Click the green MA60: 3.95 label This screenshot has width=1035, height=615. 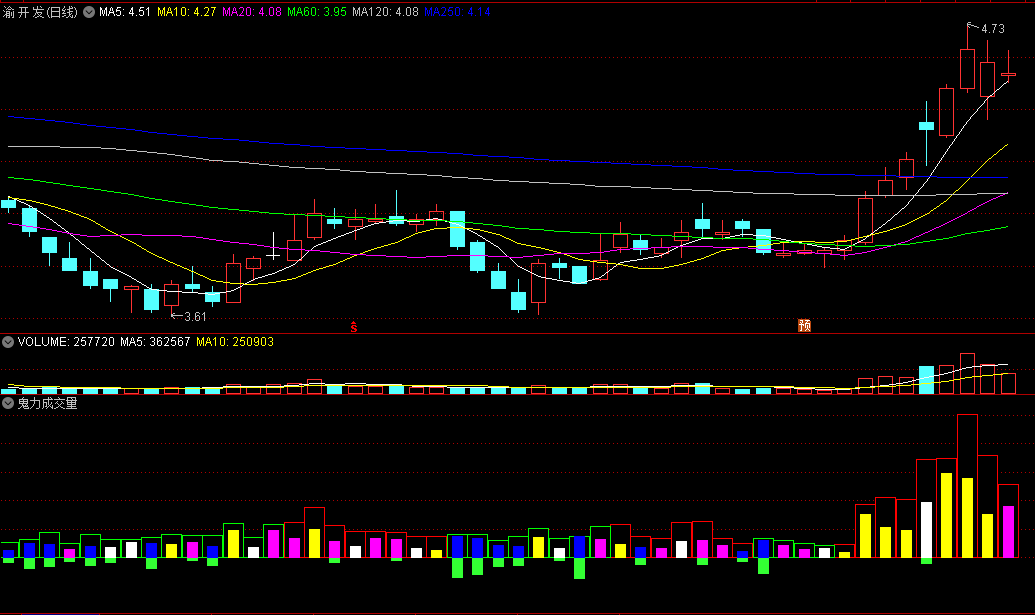coord(317,12)
